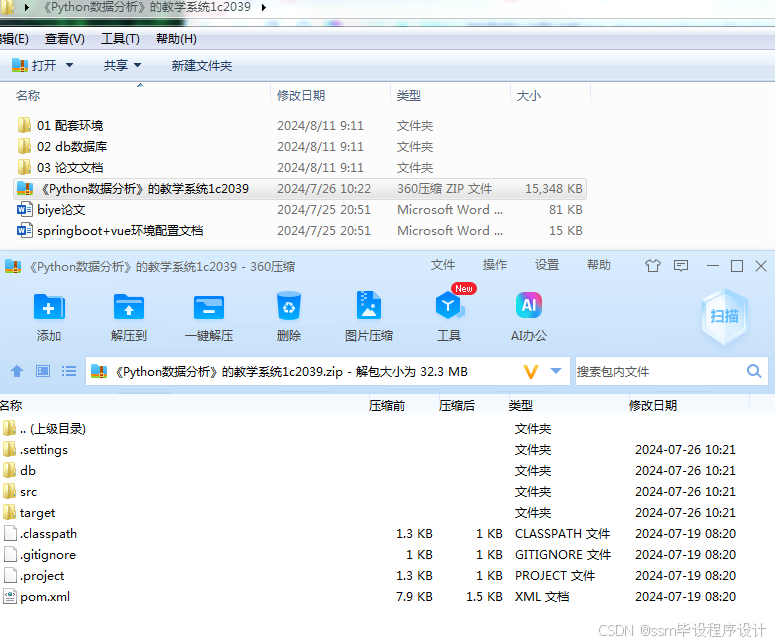Screen dimensions: 775x644
Task: Click the breadcrumb folder name in Explorer
Action: point(147,7)
